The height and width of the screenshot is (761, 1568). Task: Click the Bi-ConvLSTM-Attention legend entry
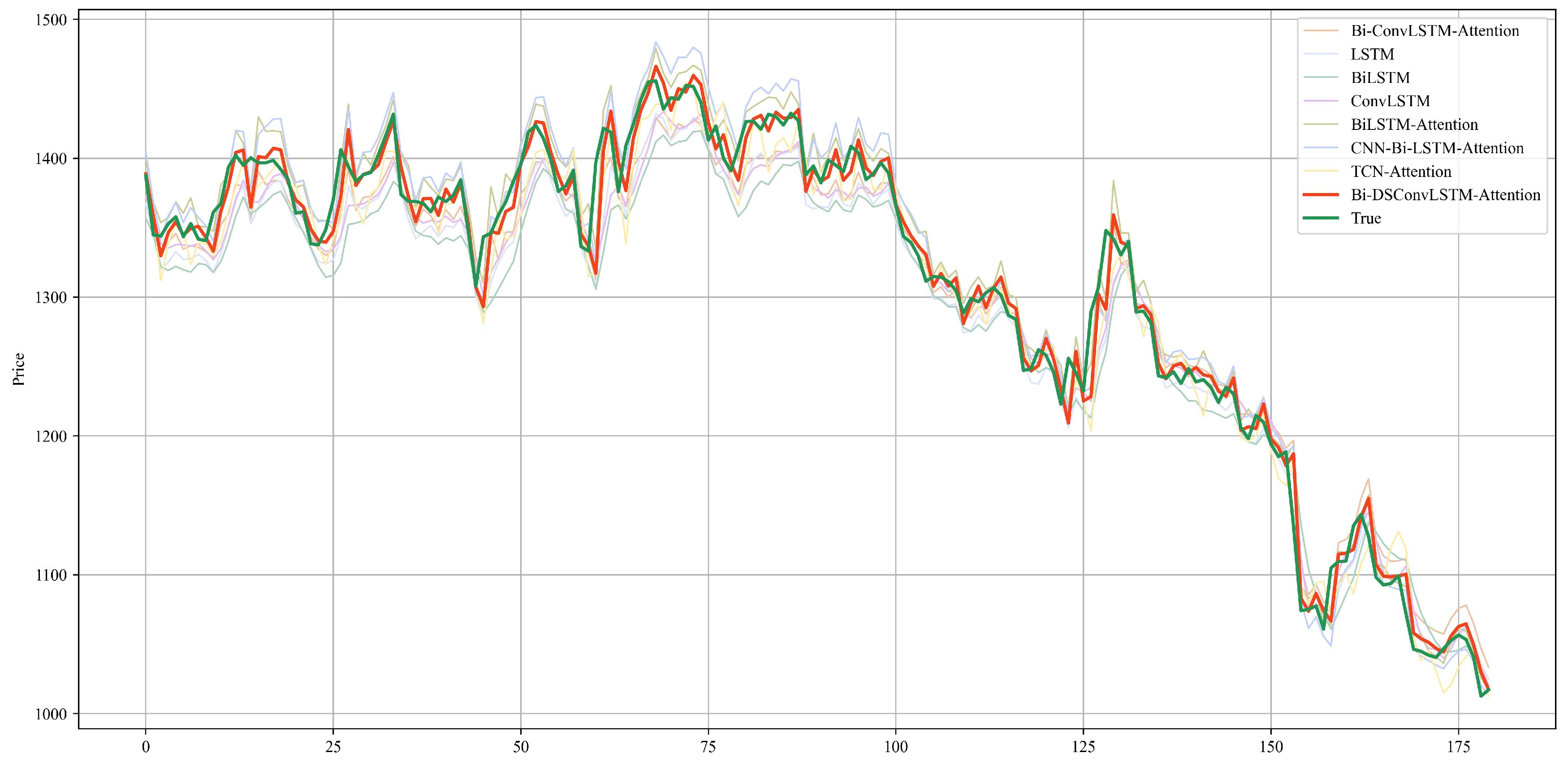point(1435,31)
